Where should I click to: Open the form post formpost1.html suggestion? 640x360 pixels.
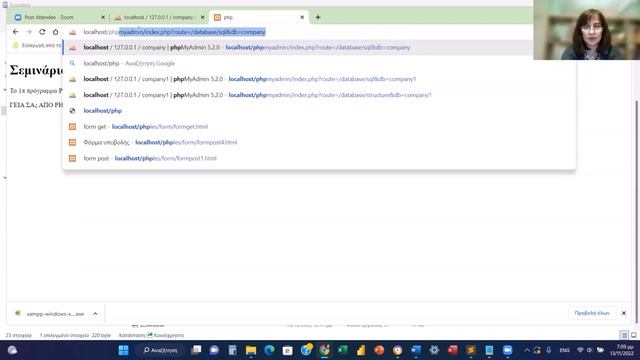pos(319,158)
